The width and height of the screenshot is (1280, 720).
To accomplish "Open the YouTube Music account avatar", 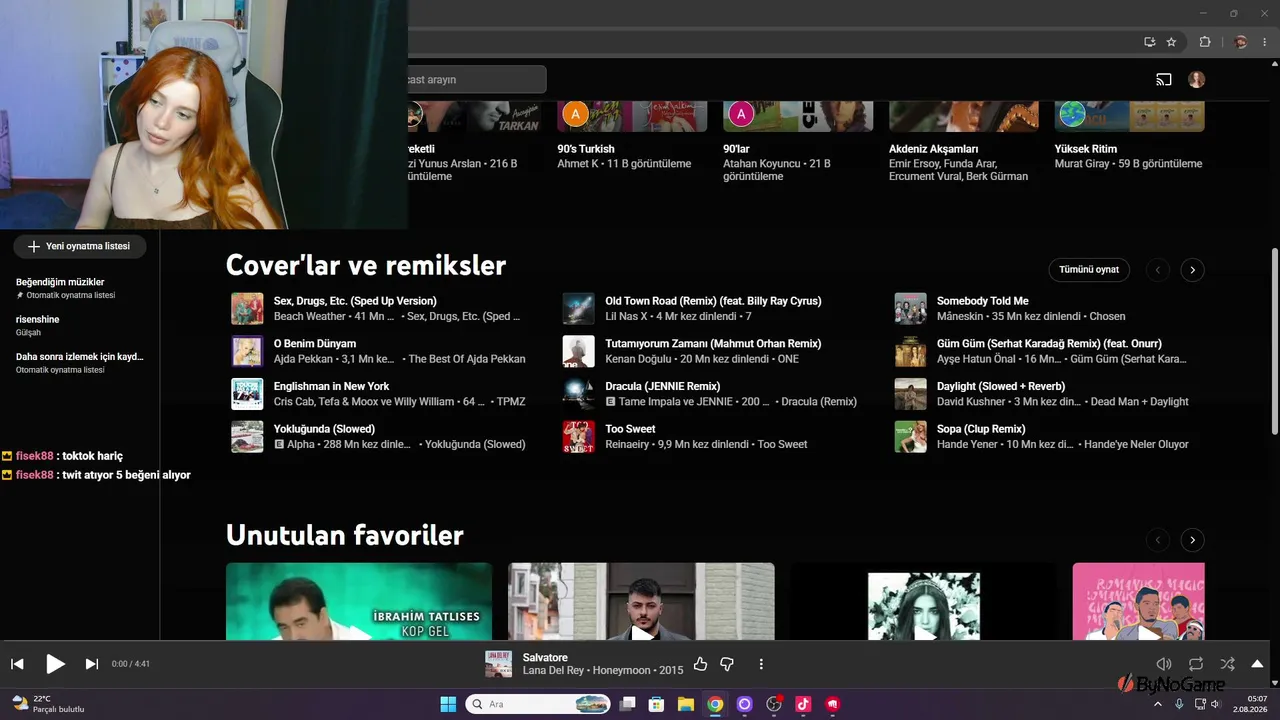I will (x=1196, y=80).
